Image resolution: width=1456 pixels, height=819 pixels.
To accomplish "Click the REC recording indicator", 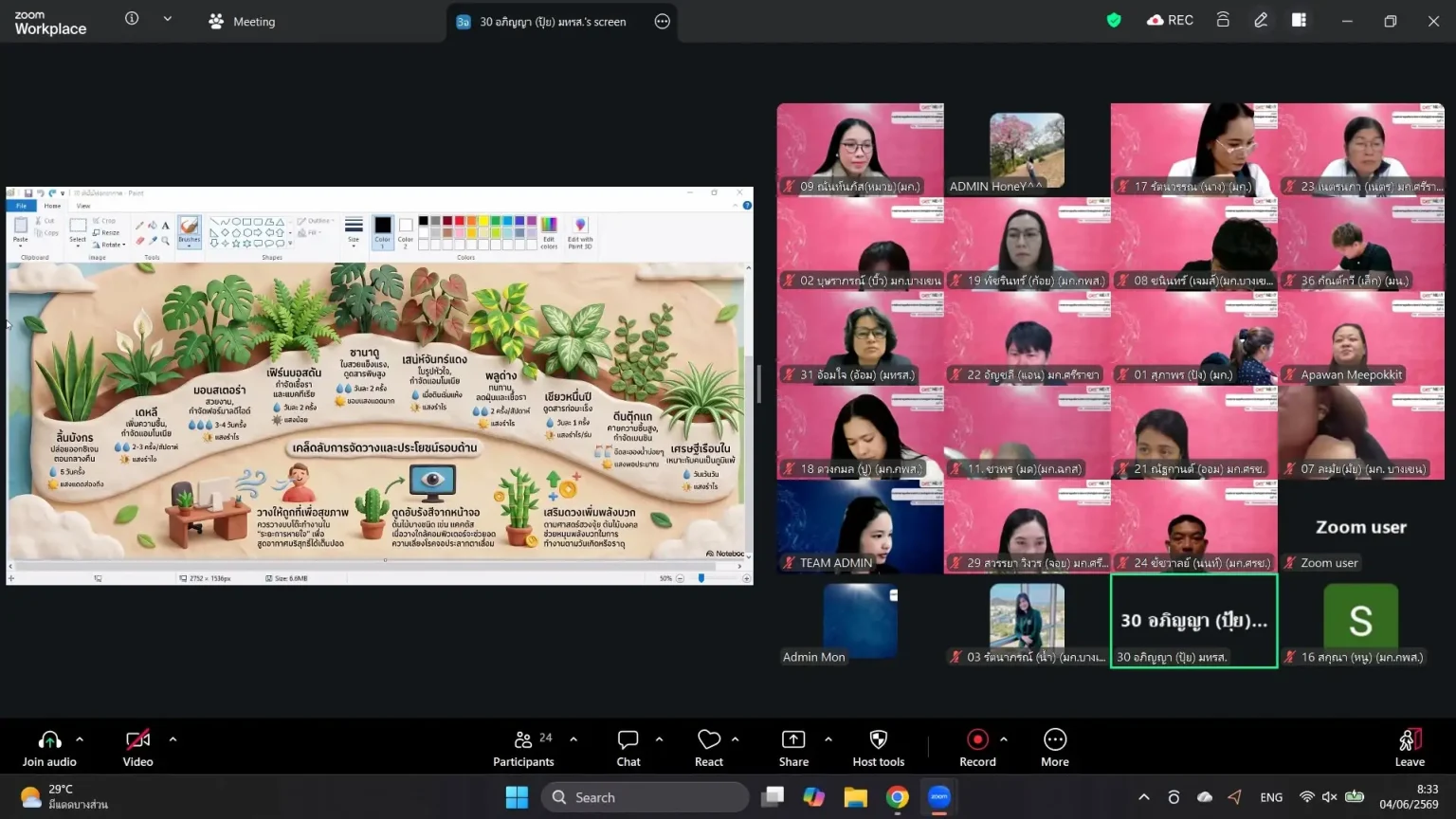I will [1170, 20].
